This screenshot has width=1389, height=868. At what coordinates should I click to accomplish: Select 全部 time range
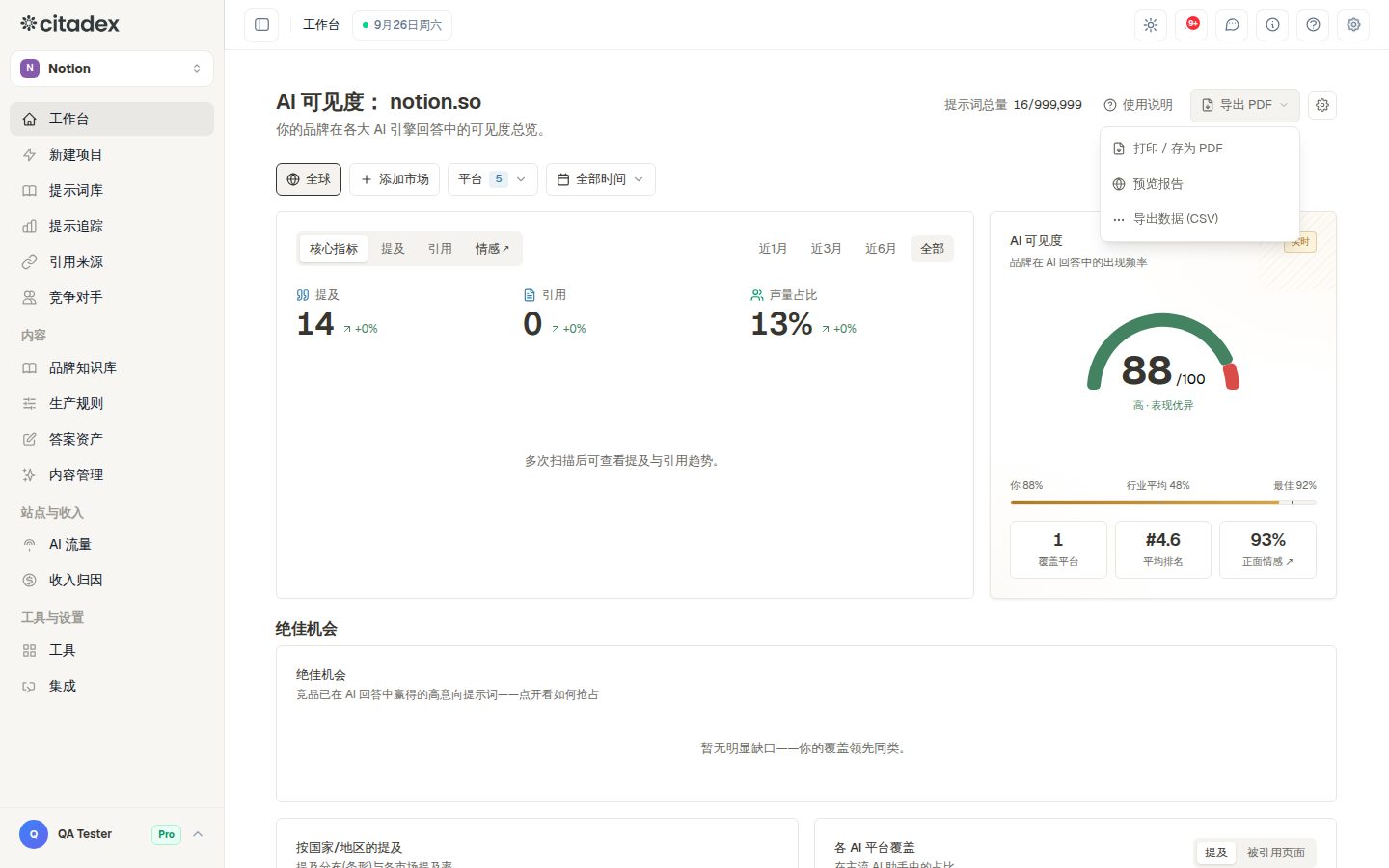click(932, 249)
